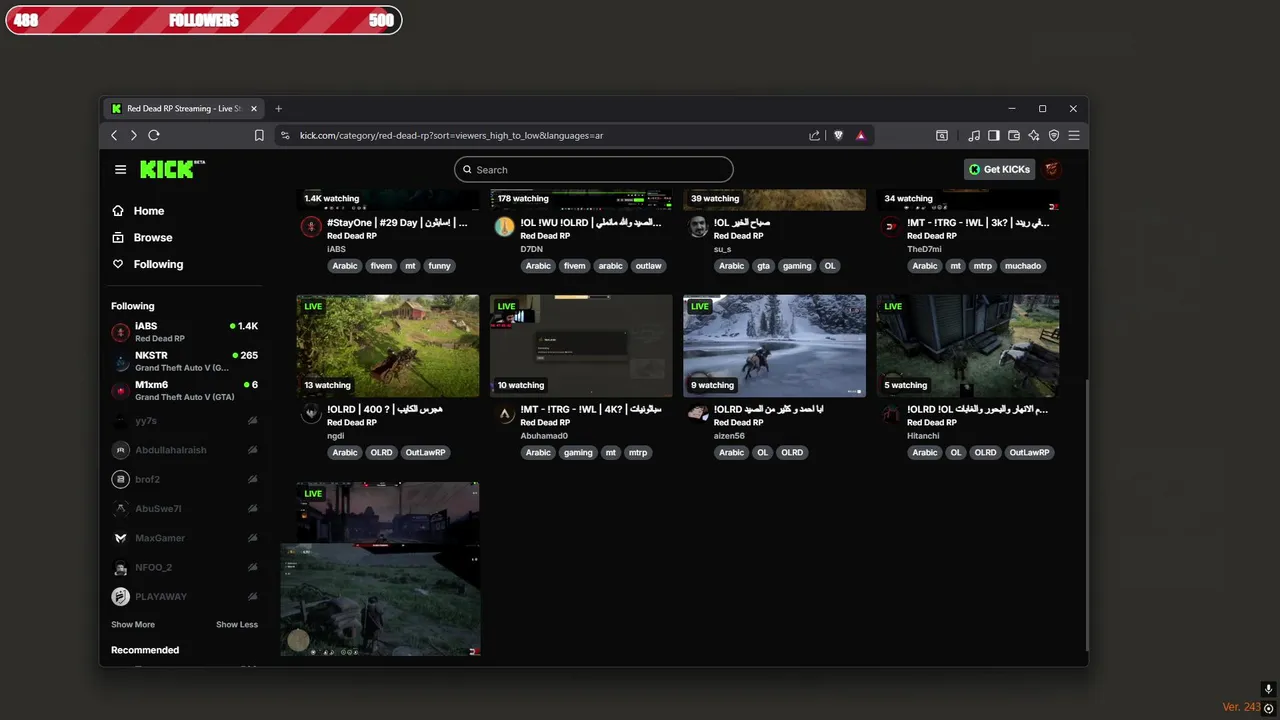
Task: Open the browser hamburger main menu
Action: (x=1074, y=135)
